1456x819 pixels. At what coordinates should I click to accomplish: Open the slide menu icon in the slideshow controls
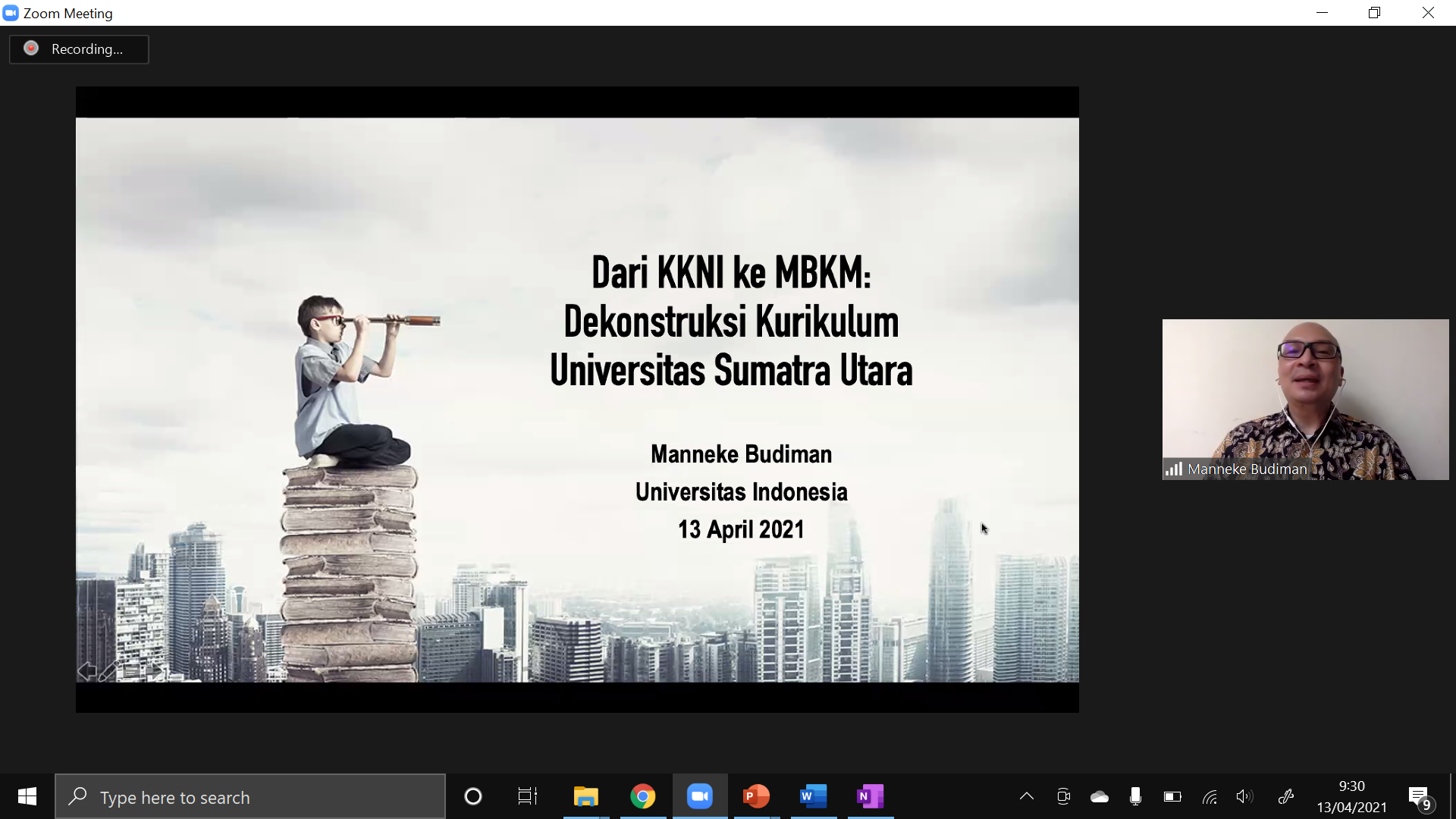(132, 671)
